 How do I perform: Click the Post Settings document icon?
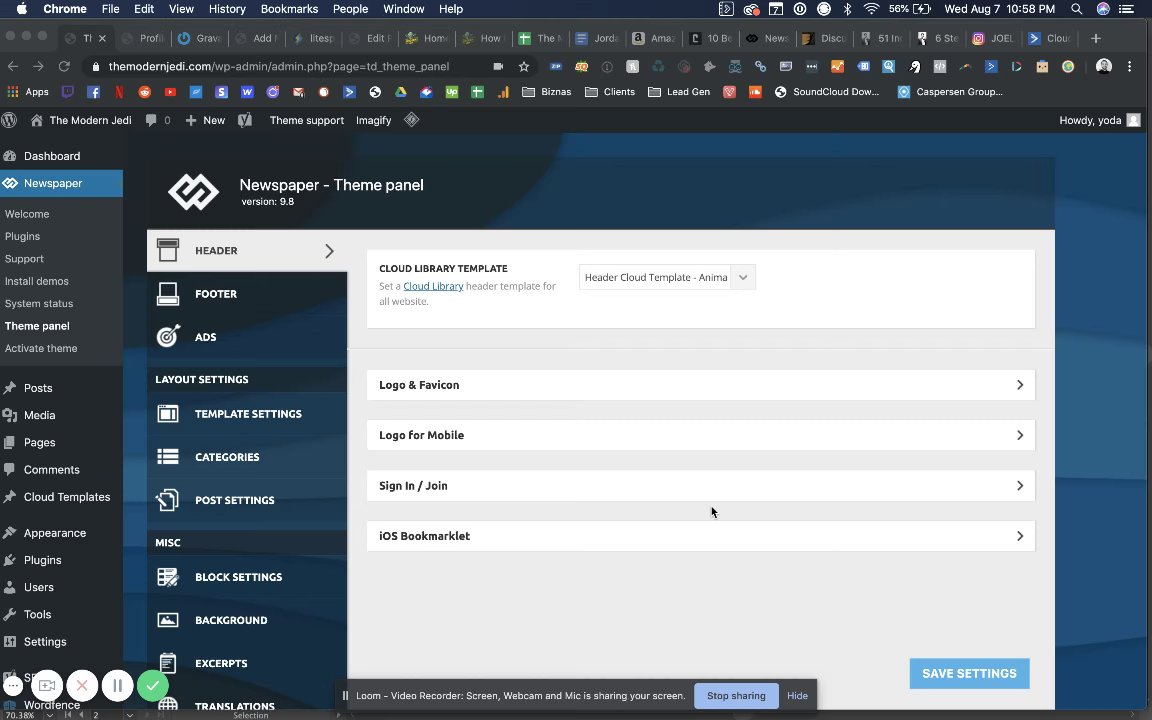click(x=168, y=500)
